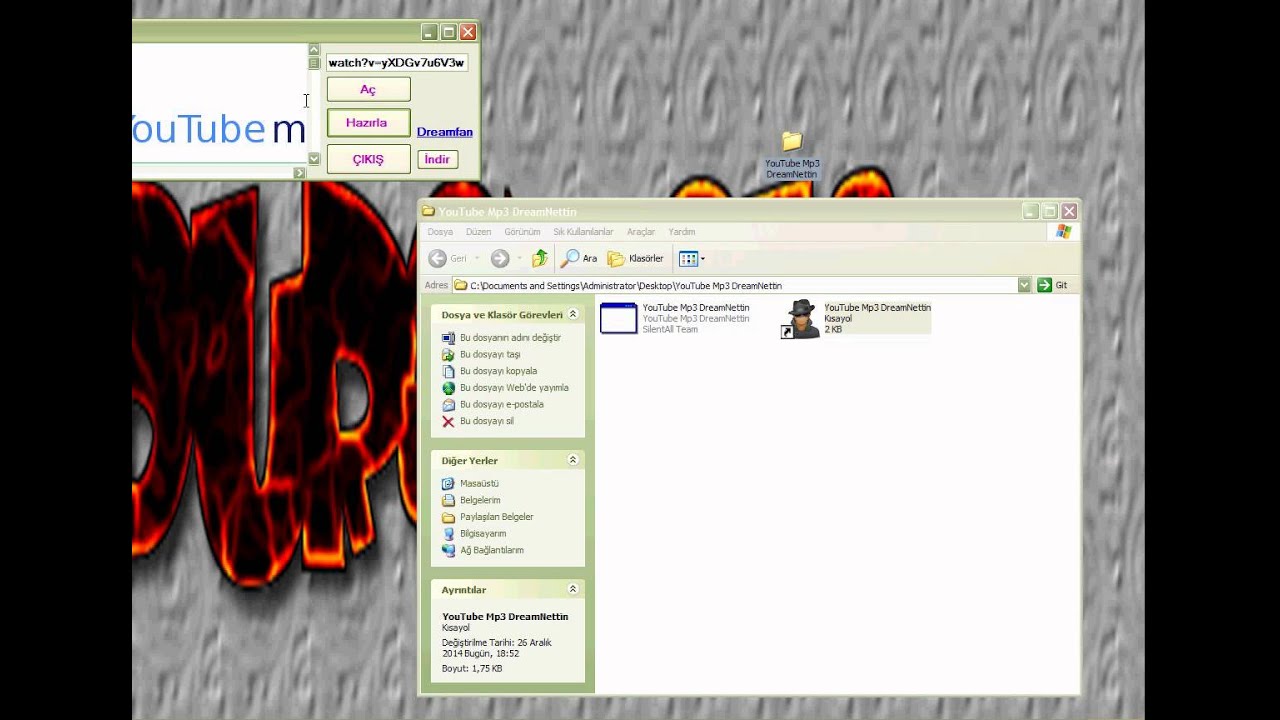Click the up arrow of the browser pane scrollbar
This screenshot has height=720, width=1280.
(x=313, y=49)
